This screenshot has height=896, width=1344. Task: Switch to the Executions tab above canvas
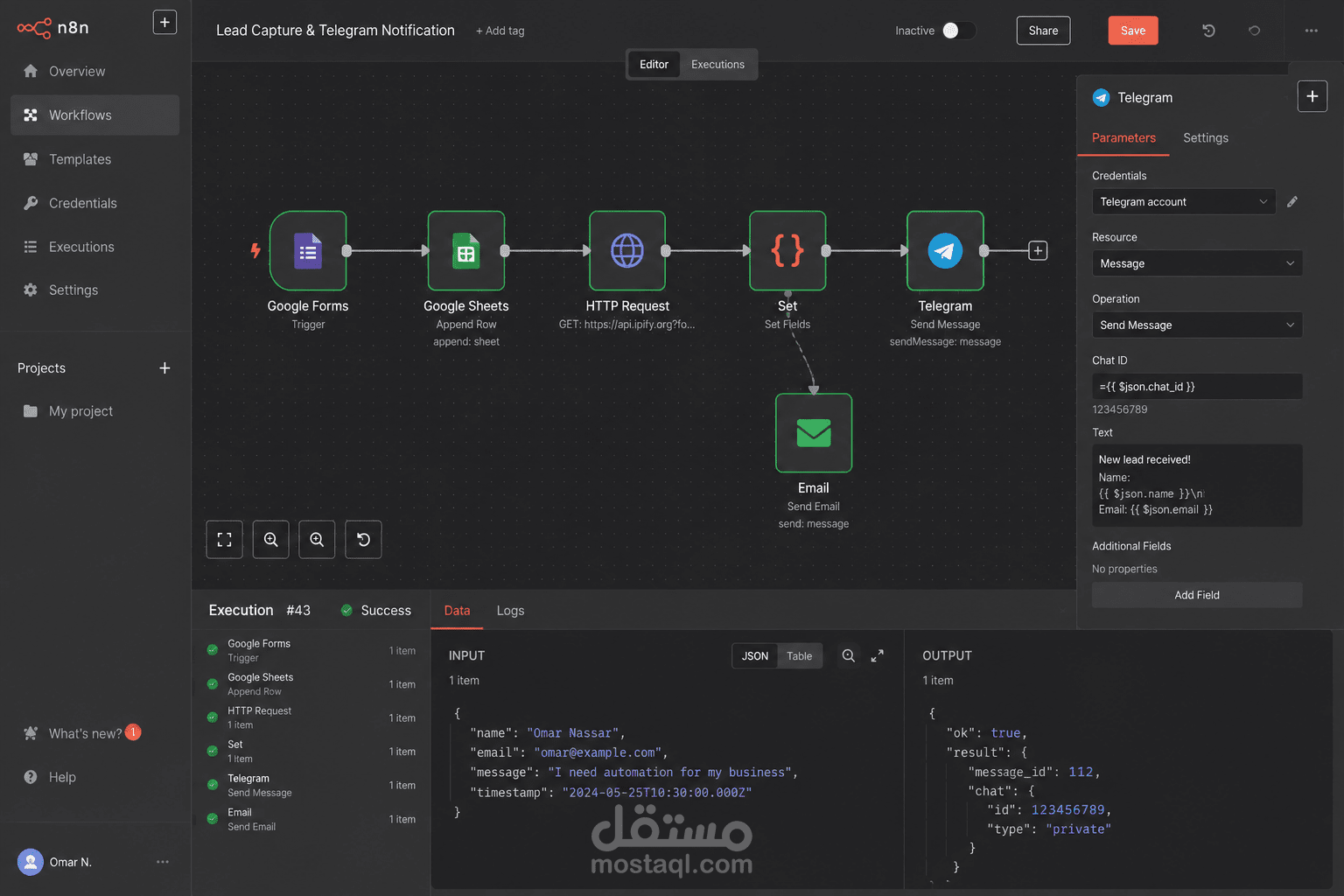click(717, 65)
